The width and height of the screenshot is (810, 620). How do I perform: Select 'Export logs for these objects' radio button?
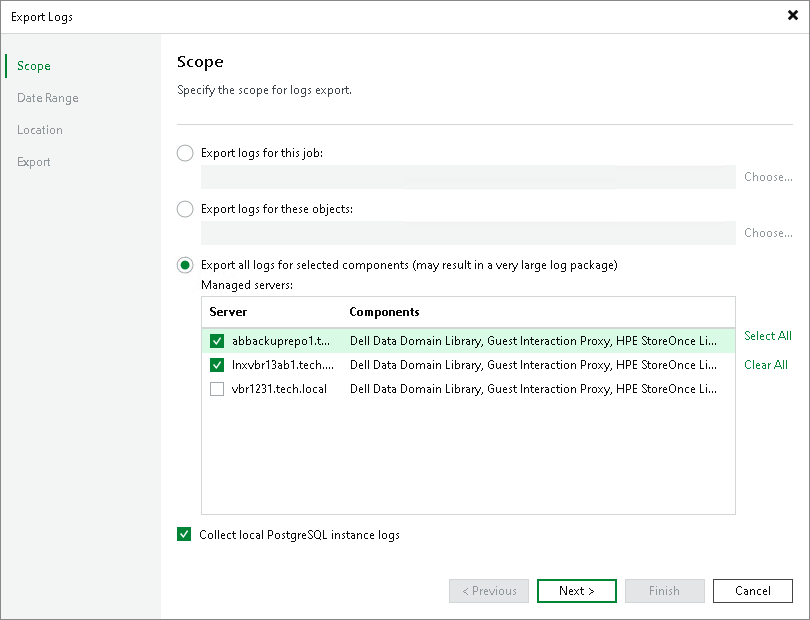click(x=185, y=209)
